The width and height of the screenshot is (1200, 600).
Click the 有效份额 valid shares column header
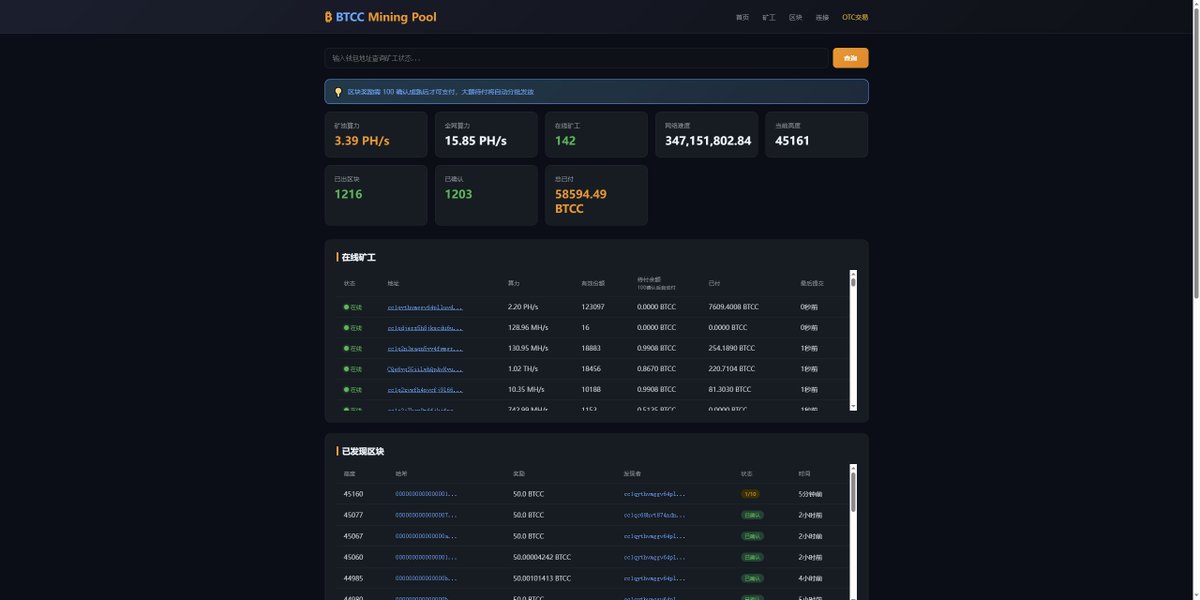coord(593,283)
